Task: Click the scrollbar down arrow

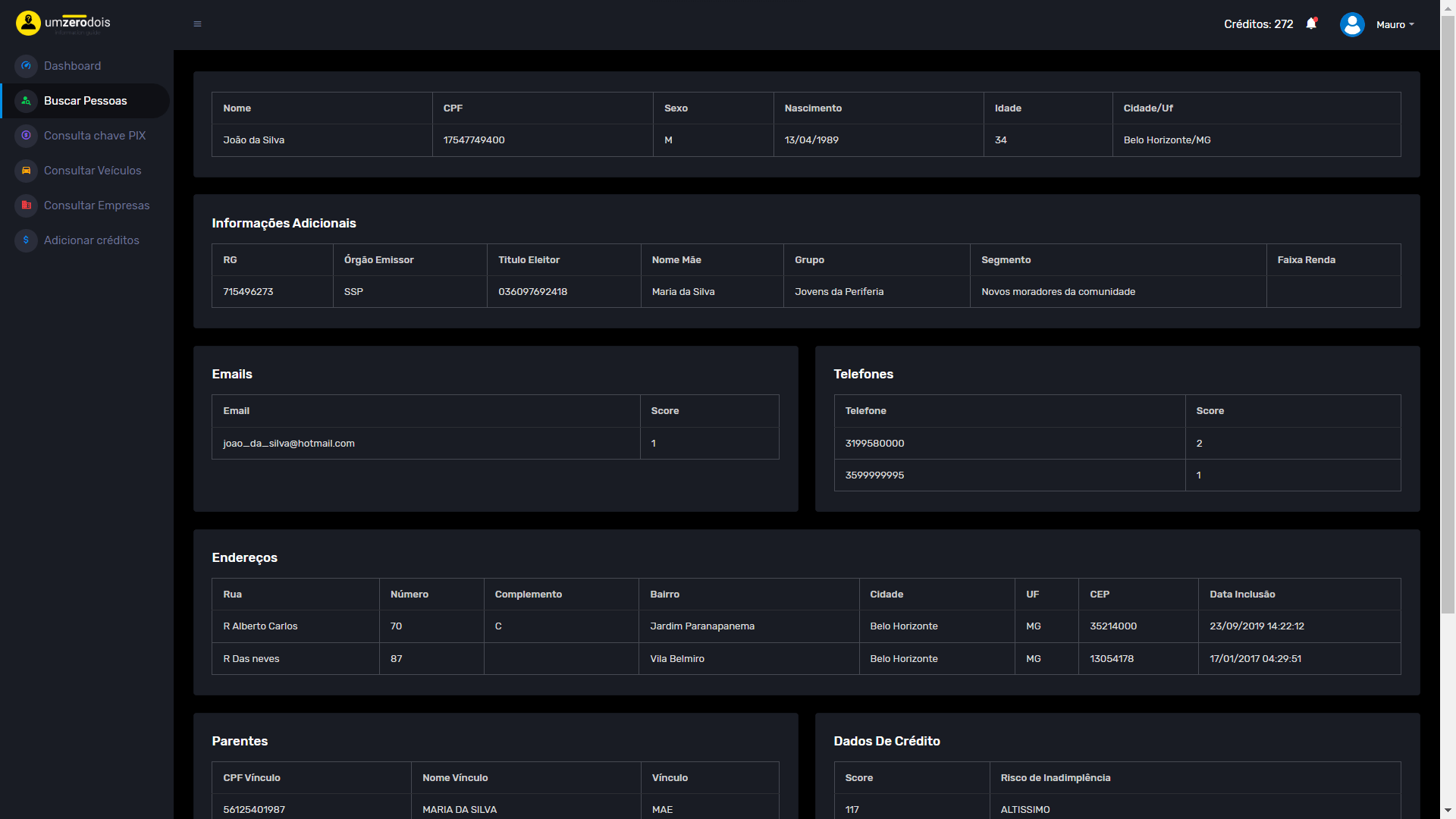Action: [1448, 811]
